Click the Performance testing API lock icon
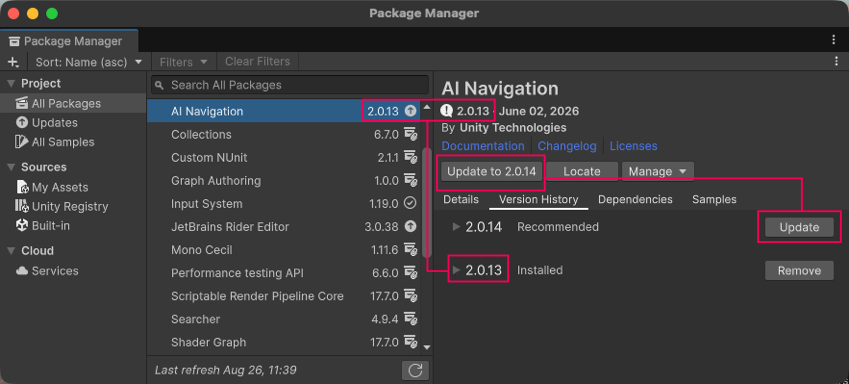849x384 pixels. [x=410, y=273]
